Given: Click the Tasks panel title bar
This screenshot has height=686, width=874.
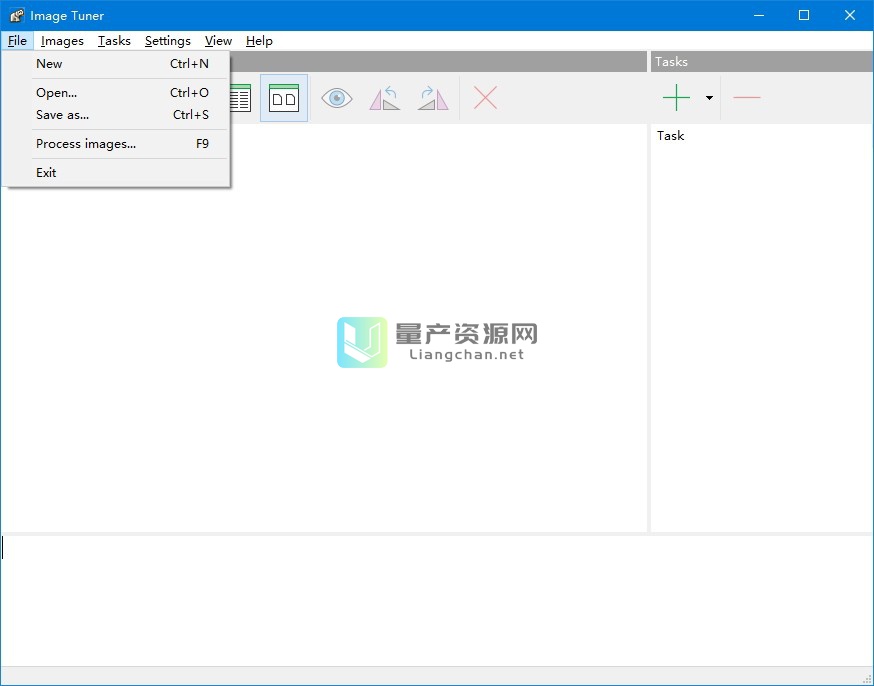Looking at the screenshot, I should 761,61.
